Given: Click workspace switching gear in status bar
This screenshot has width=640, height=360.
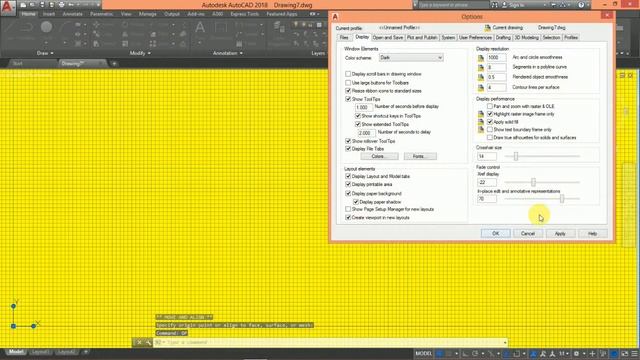Looking at the screenshot, I should pyautogui.click(x=576, y=353).
